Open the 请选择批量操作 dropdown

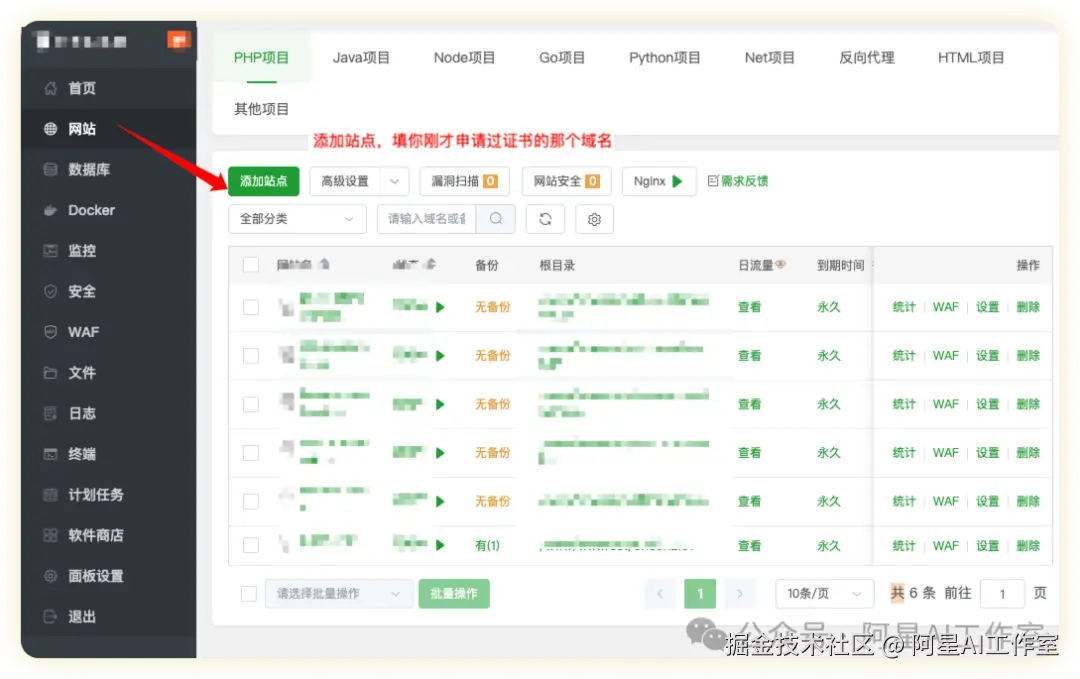pyautogui.click(x=339, y=594)
